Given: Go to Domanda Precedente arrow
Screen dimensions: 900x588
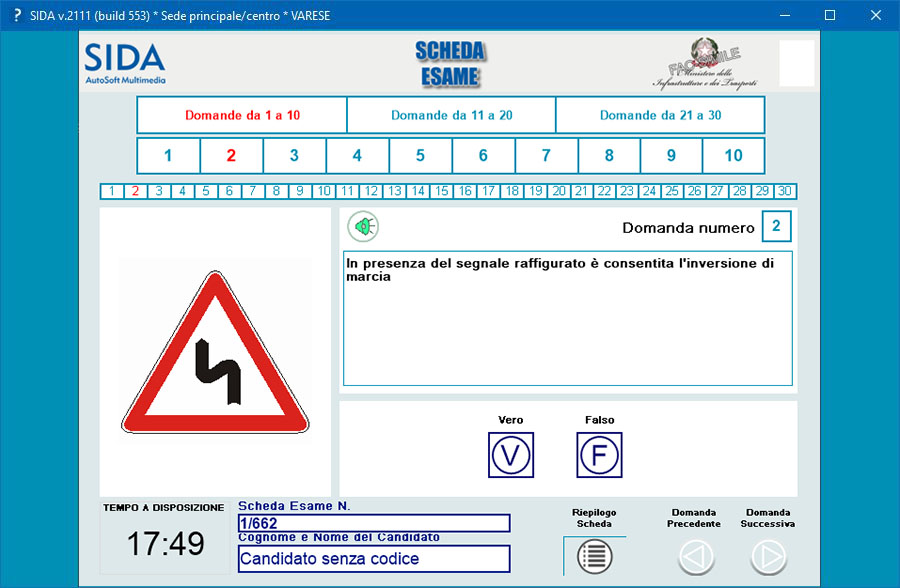Looking at the screenshot, I should click(x=696, y=556).
